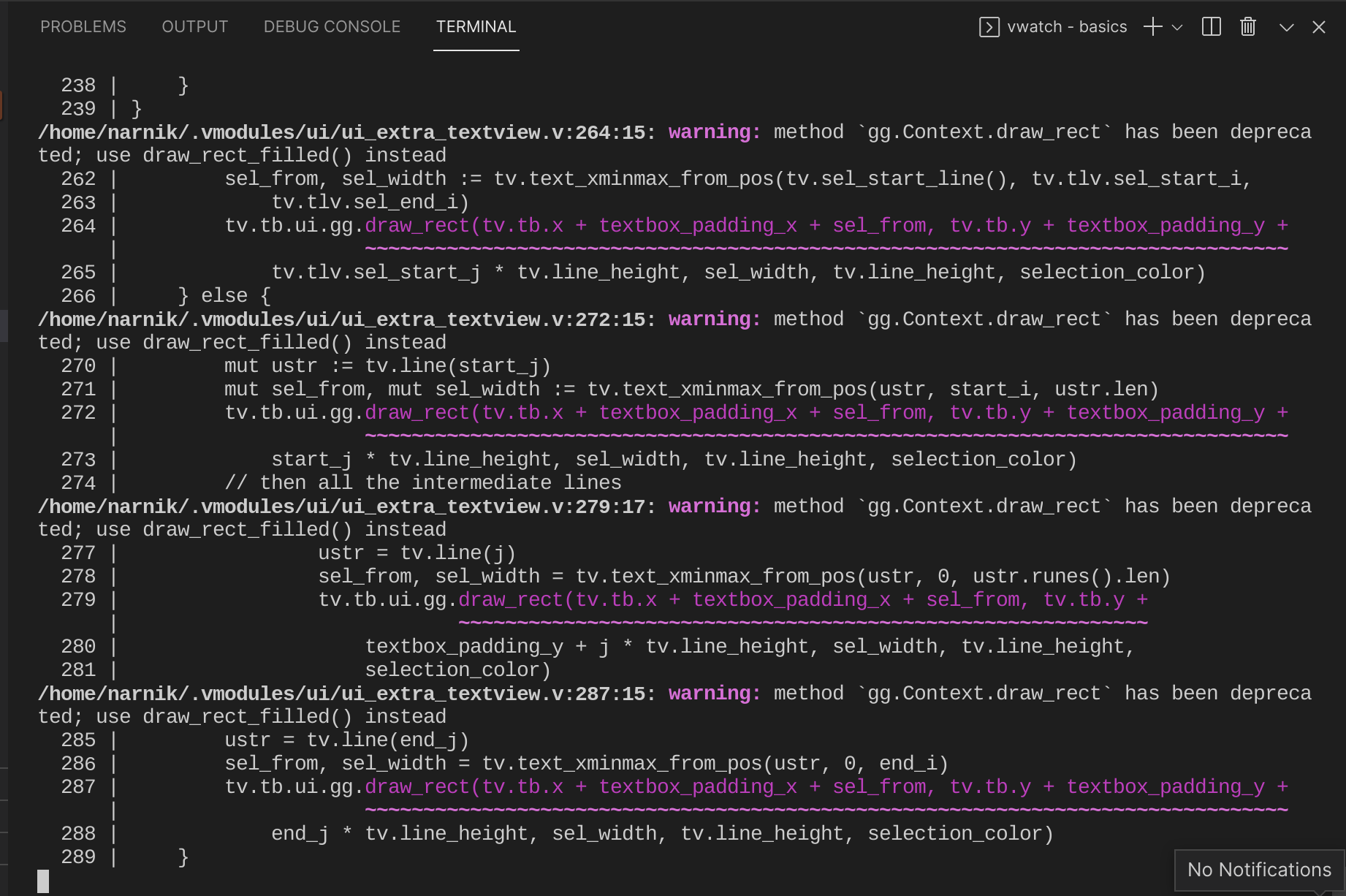The width and height of the screenshot is (1346, 896).
Task: Kill the terminal using the trash icon
Action: 1247,26
